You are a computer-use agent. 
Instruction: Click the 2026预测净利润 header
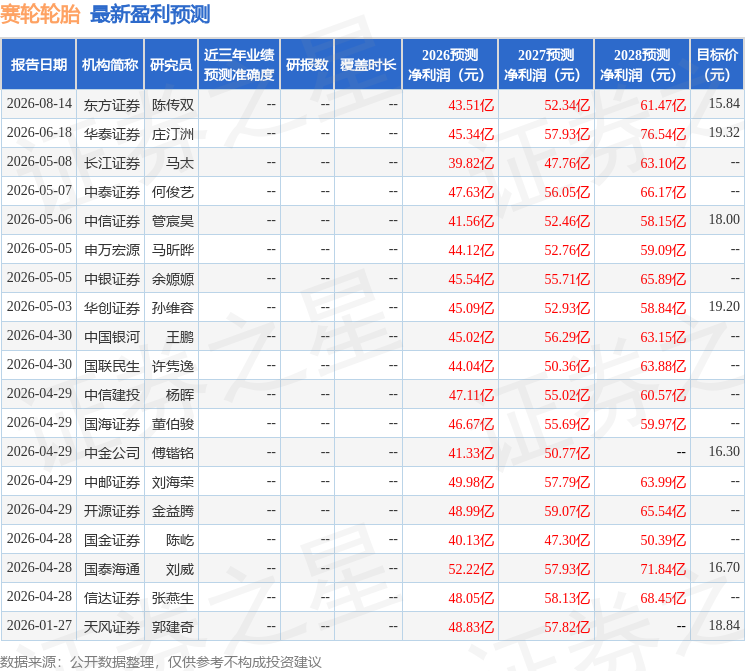450,64
